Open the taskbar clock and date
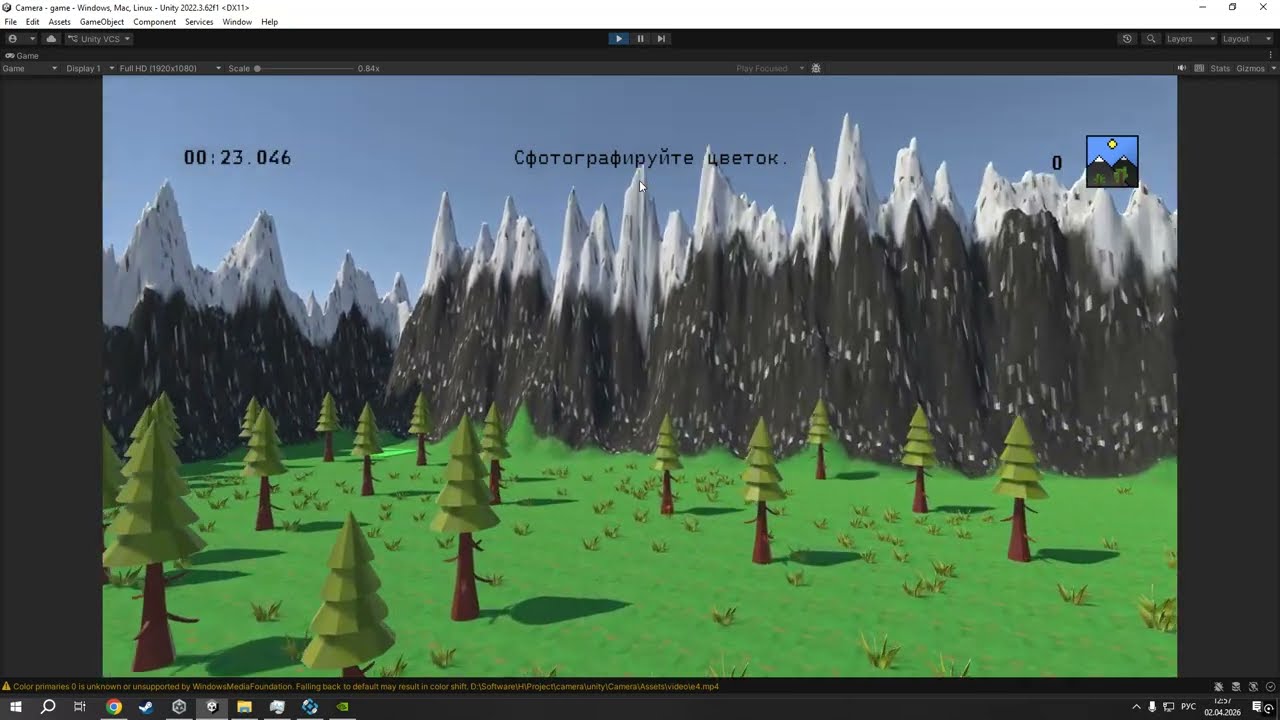Screen dimensions: 1280x720 pos(1222,707)
